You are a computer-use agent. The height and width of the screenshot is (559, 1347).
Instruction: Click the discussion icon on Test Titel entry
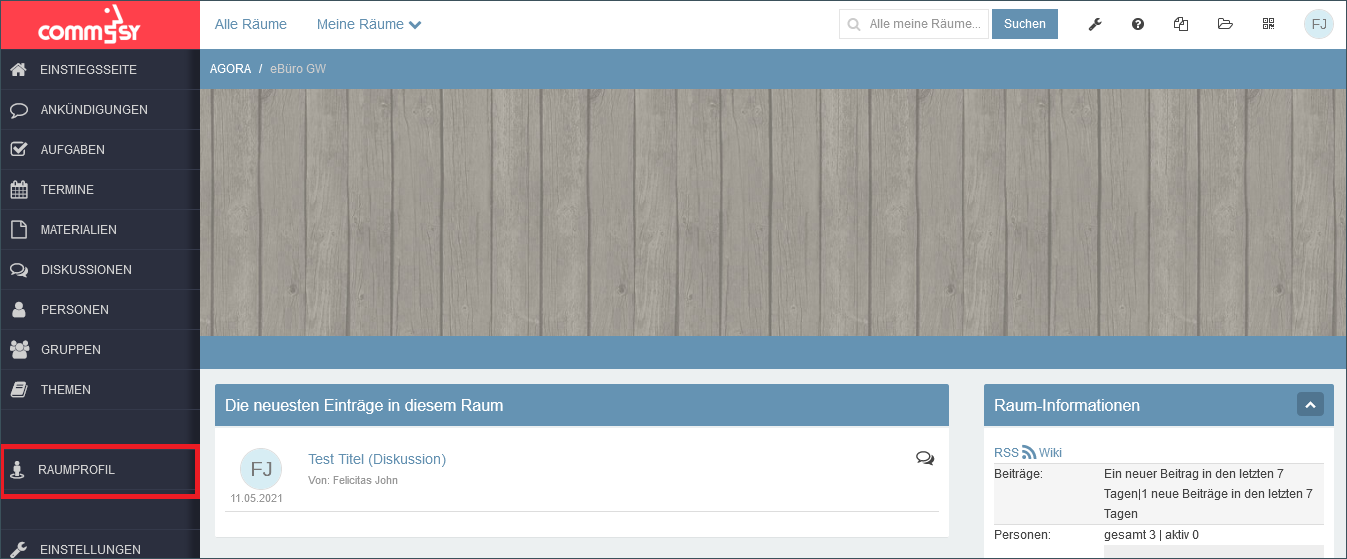(925, 458)
